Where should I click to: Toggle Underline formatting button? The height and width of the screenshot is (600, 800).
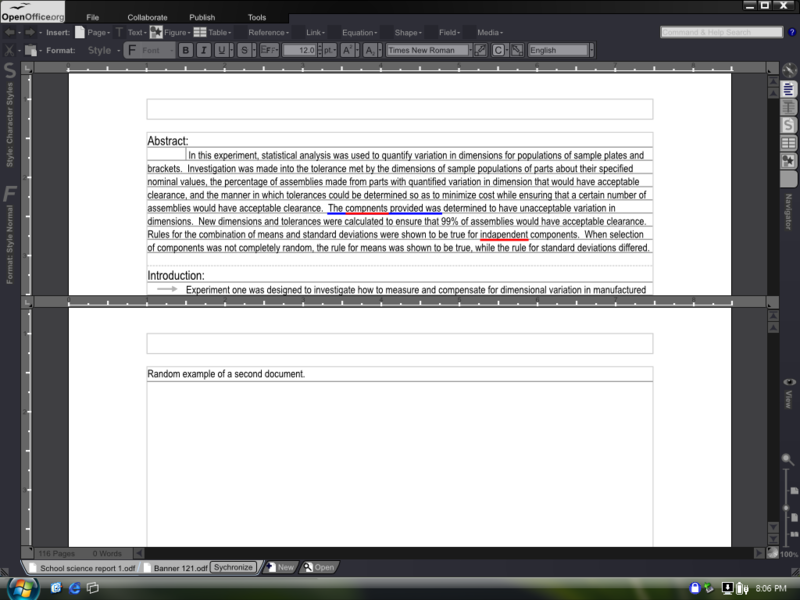click(x=221, y=50)
